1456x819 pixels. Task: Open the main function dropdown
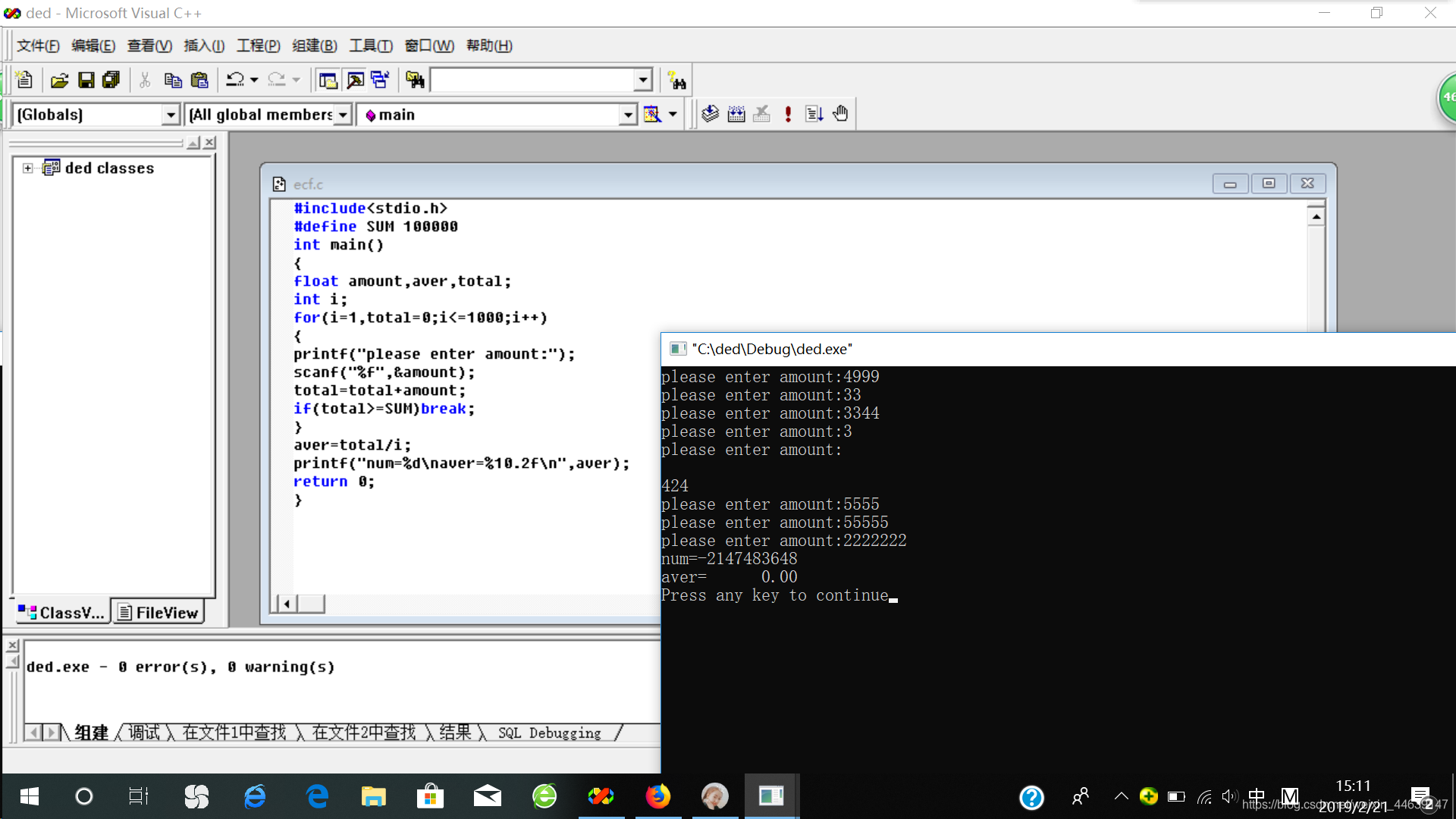click(x=628, y=115)
